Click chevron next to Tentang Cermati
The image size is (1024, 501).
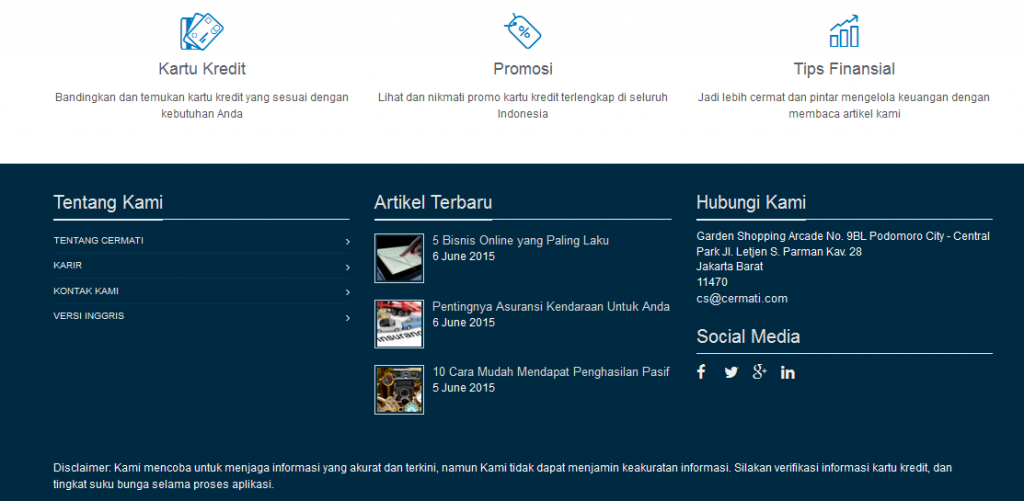(347, 242)
